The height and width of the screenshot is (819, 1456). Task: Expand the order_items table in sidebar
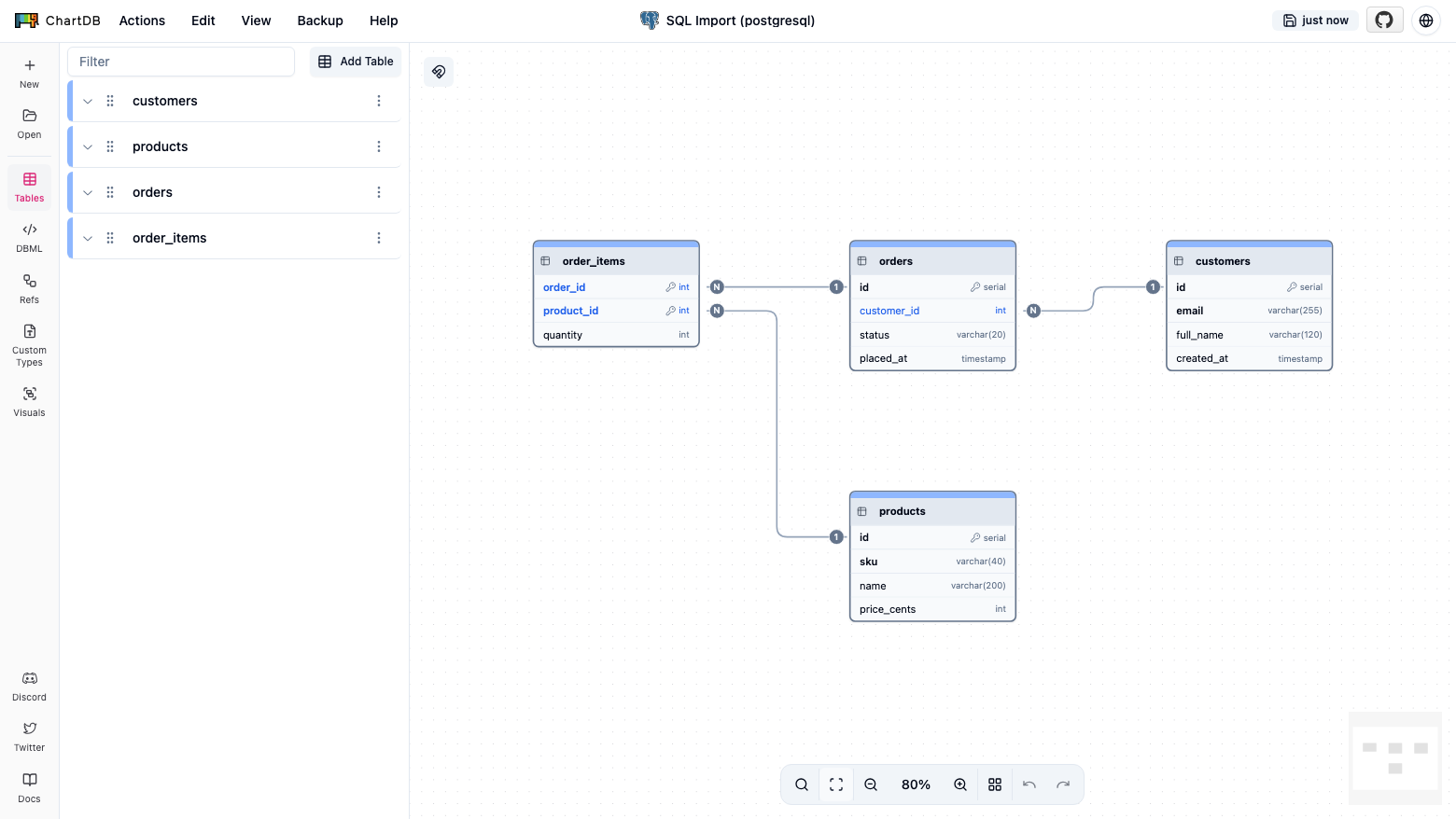[x=88, y=238]
